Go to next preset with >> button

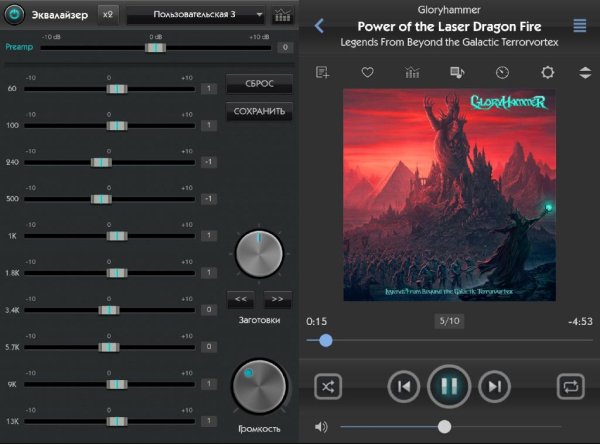tap(277, 299)
